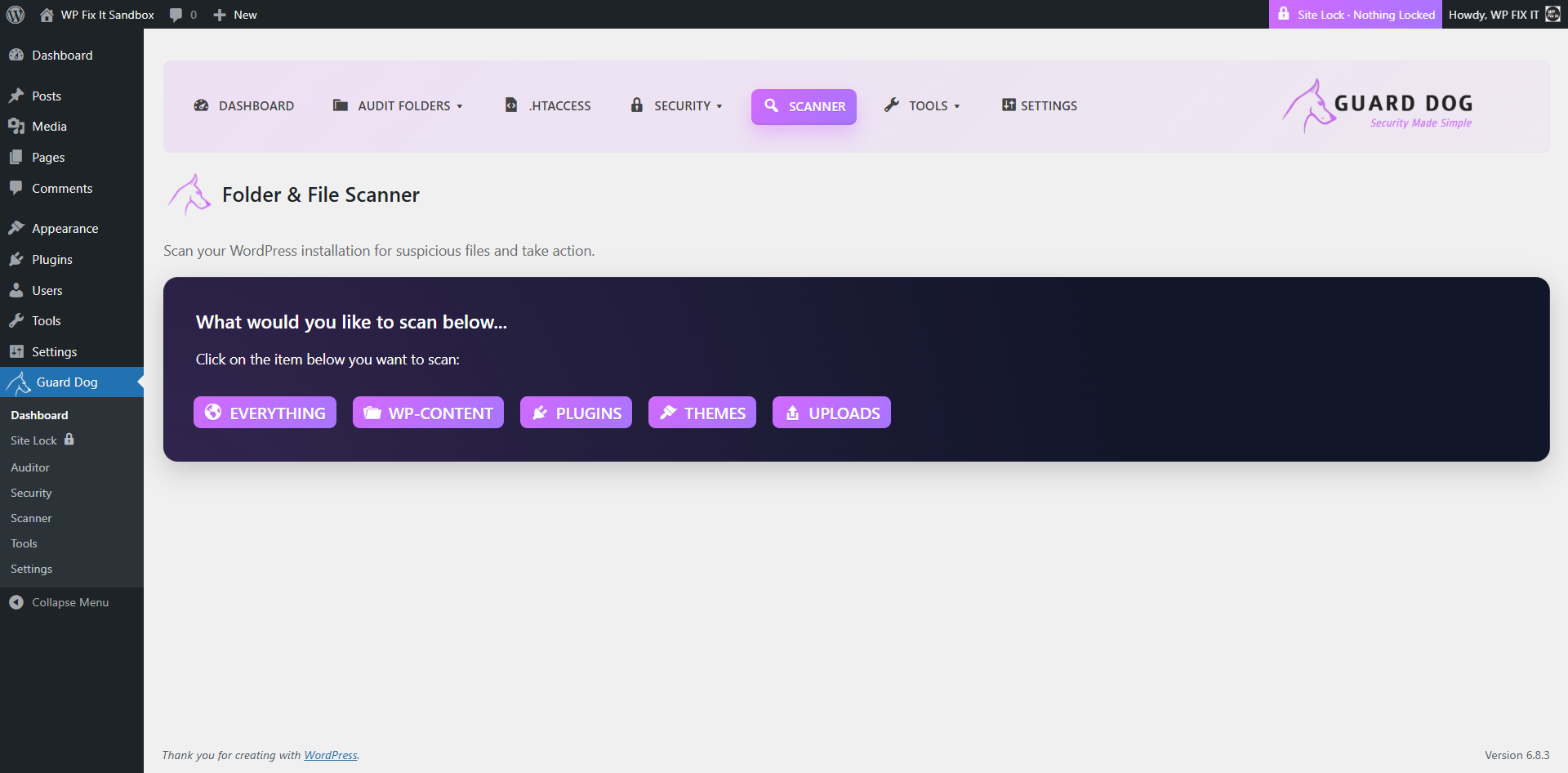
Task: Scan EVERYTHING button
Action: pos(265,413)
